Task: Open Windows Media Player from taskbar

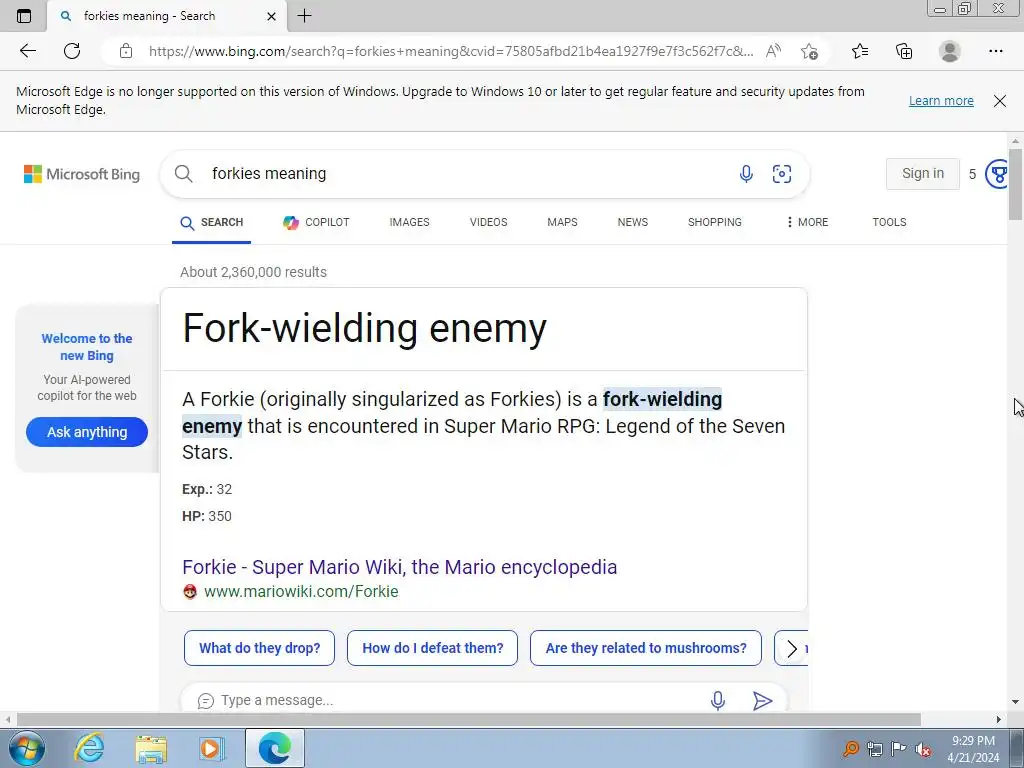Action: [210, 748]
